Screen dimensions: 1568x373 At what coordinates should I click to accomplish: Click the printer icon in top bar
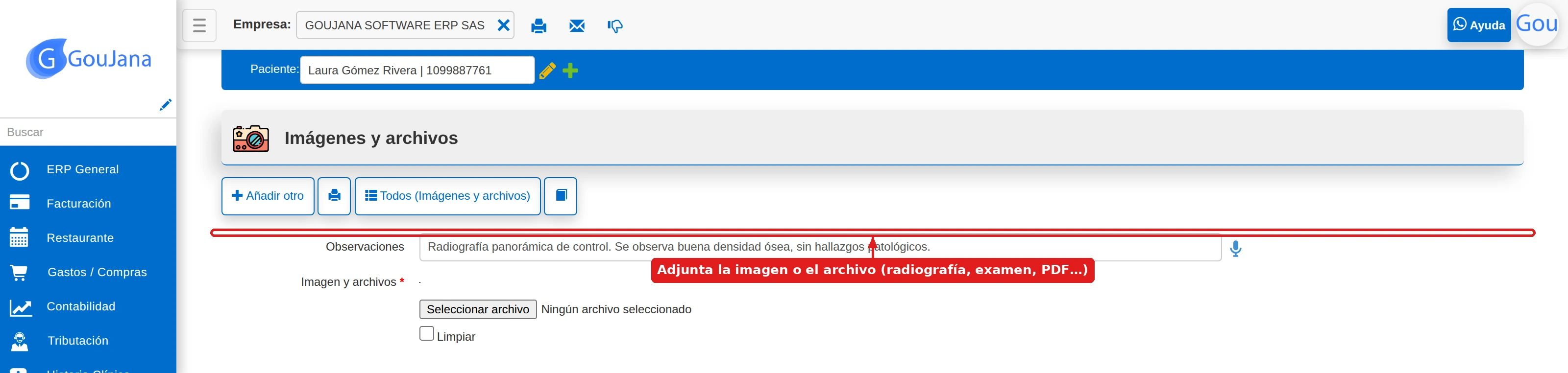[x=539, y=26]
